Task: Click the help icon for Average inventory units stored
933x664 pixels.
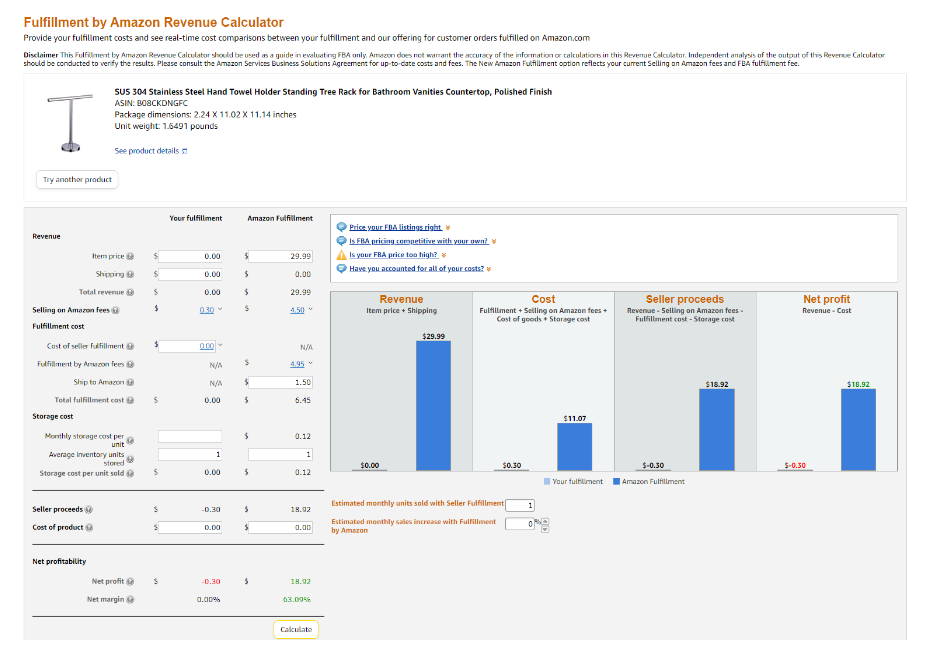Action: [130, 459]
